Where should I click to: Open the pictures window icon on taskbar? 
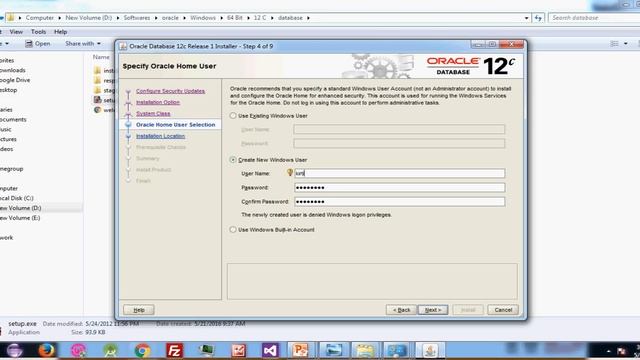coord(333,350)
